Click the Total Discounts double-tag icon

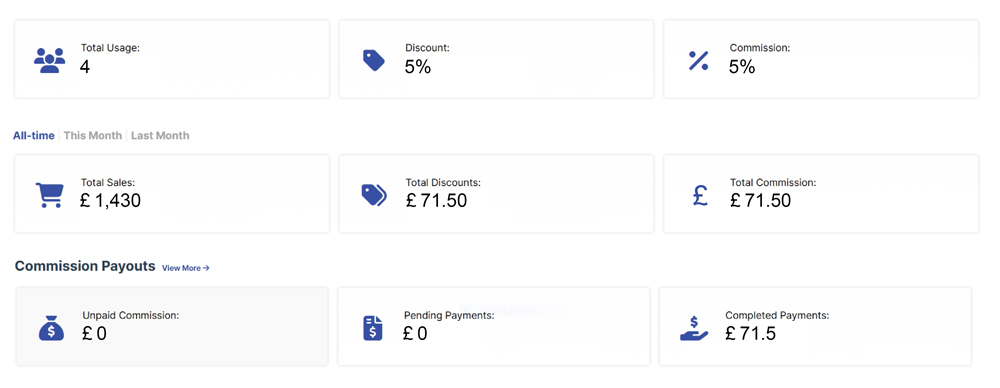pos(374,195)
